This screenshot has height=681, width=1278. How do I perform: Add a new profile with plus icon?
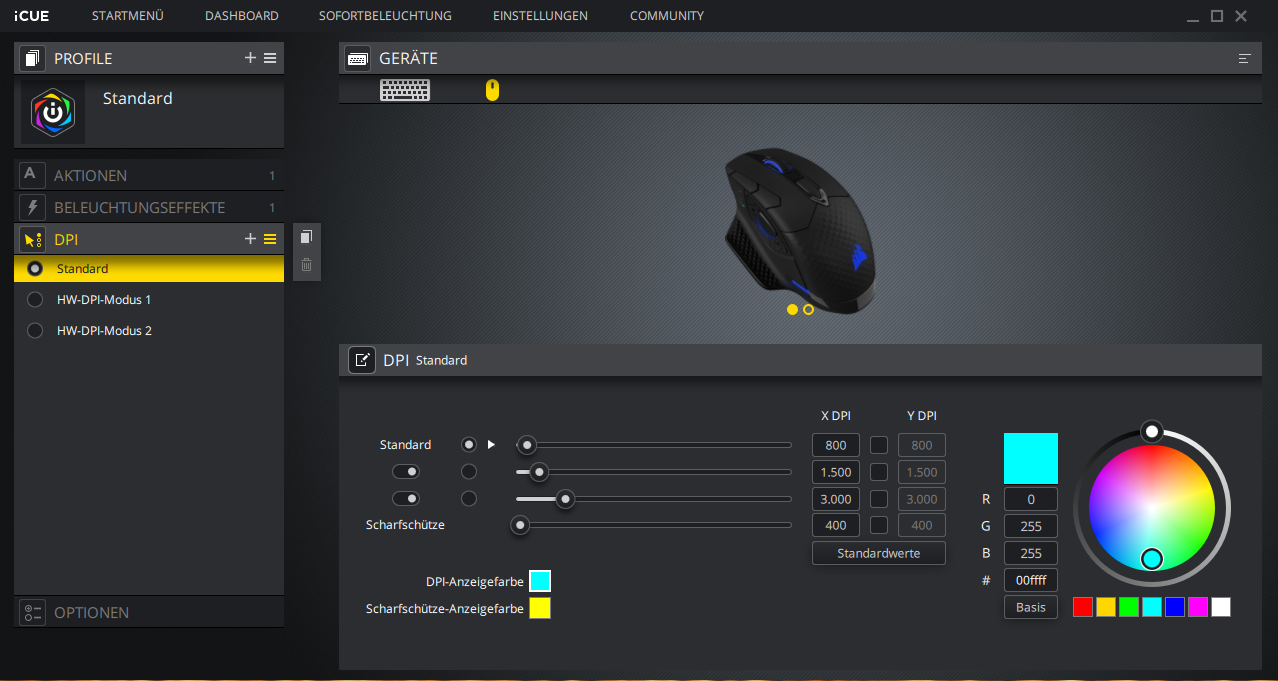(x=250, y=58)
